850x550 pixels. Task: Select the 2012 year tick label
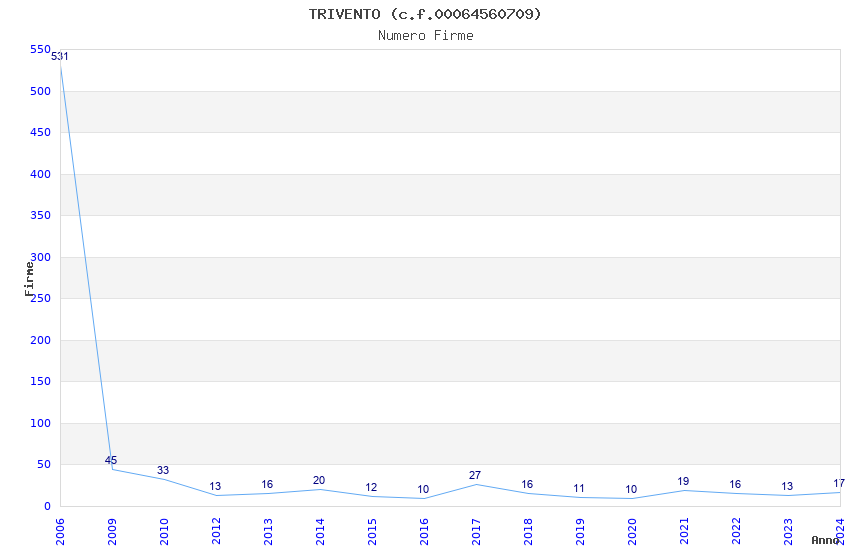216,532
